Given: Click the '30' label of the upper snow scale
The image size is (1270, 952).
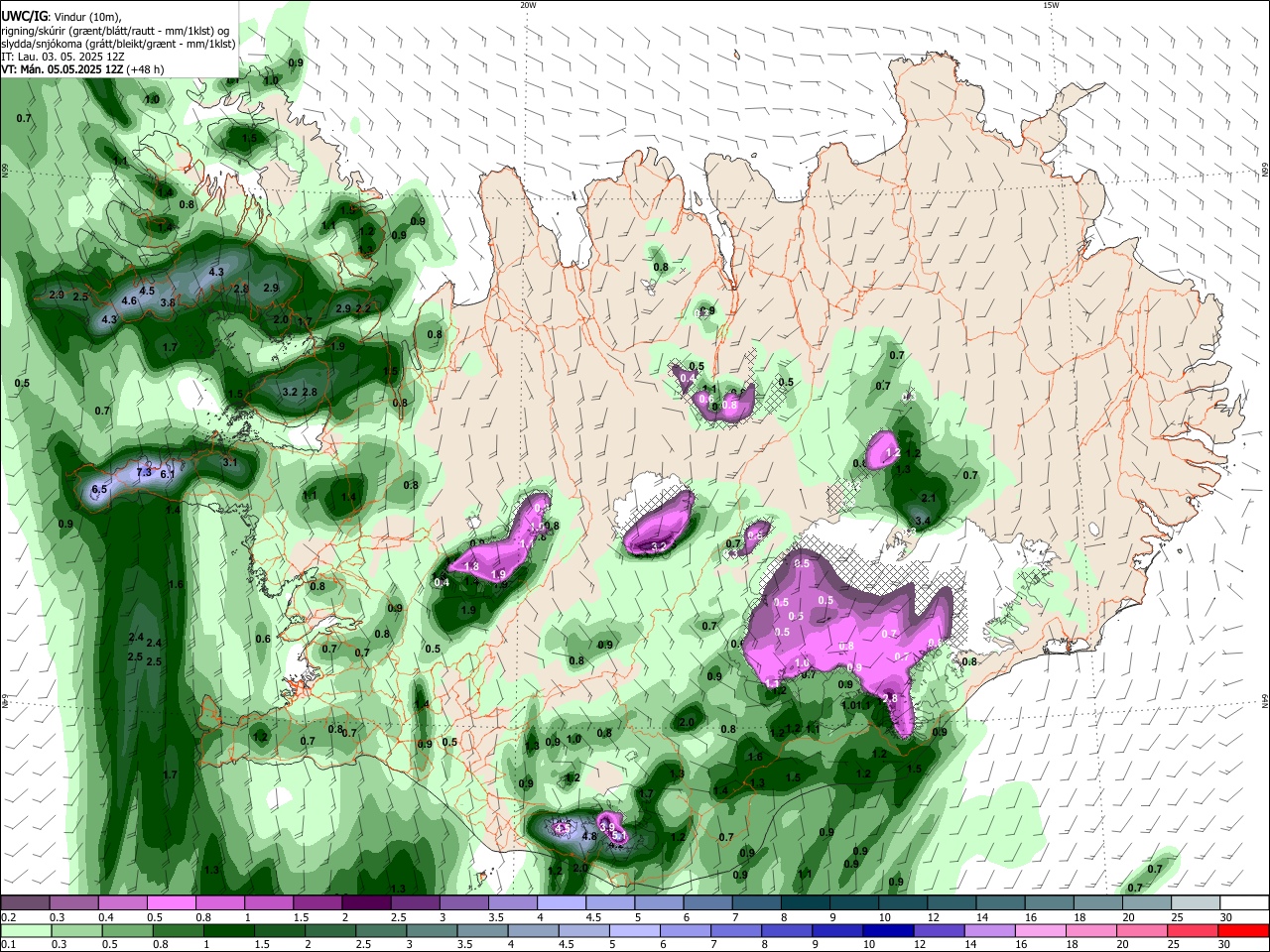Looking at the screenshot, I should (1226, 917).
